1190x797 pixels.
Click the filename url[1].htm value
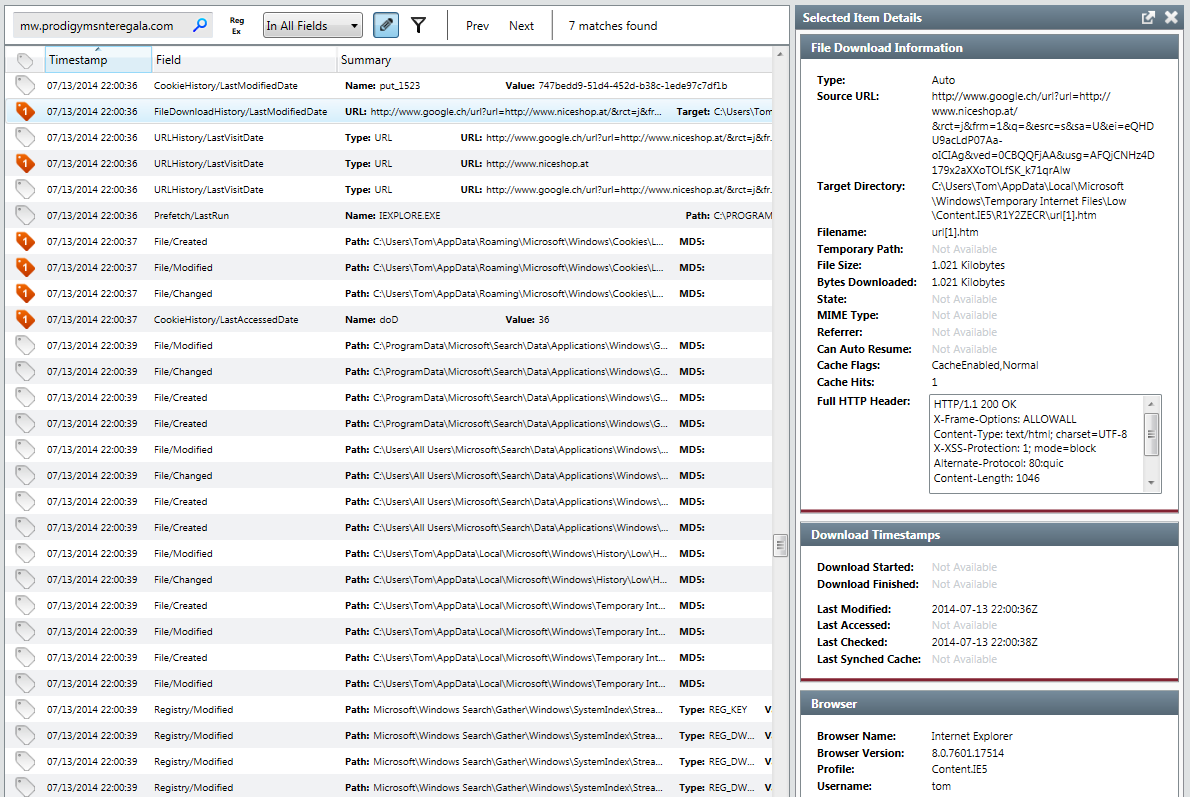point(955,232)
